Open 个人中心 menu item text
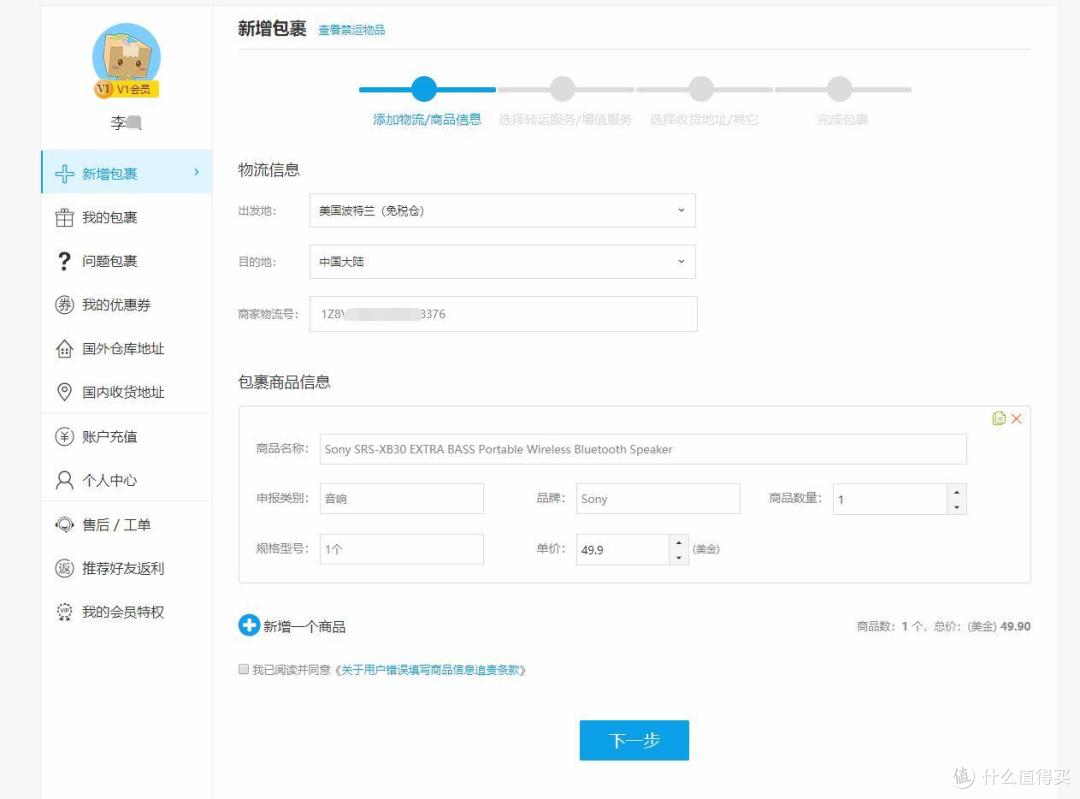The height and width of the screenshot is (799, 1080). tap(110, 480)
